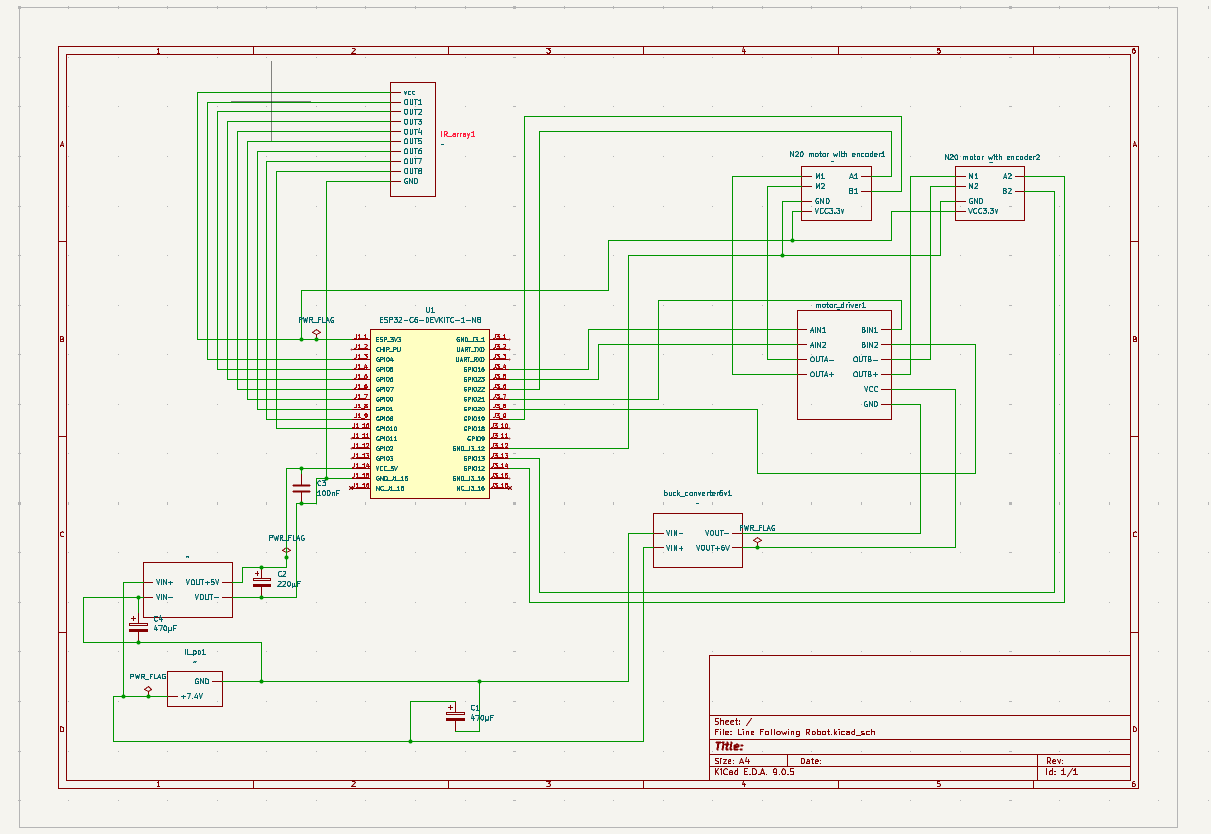The width and height of the screenshot is (1211, 834).
Task: Click the N20 motor with encoder2 block
Action: [x=989, y=192]
